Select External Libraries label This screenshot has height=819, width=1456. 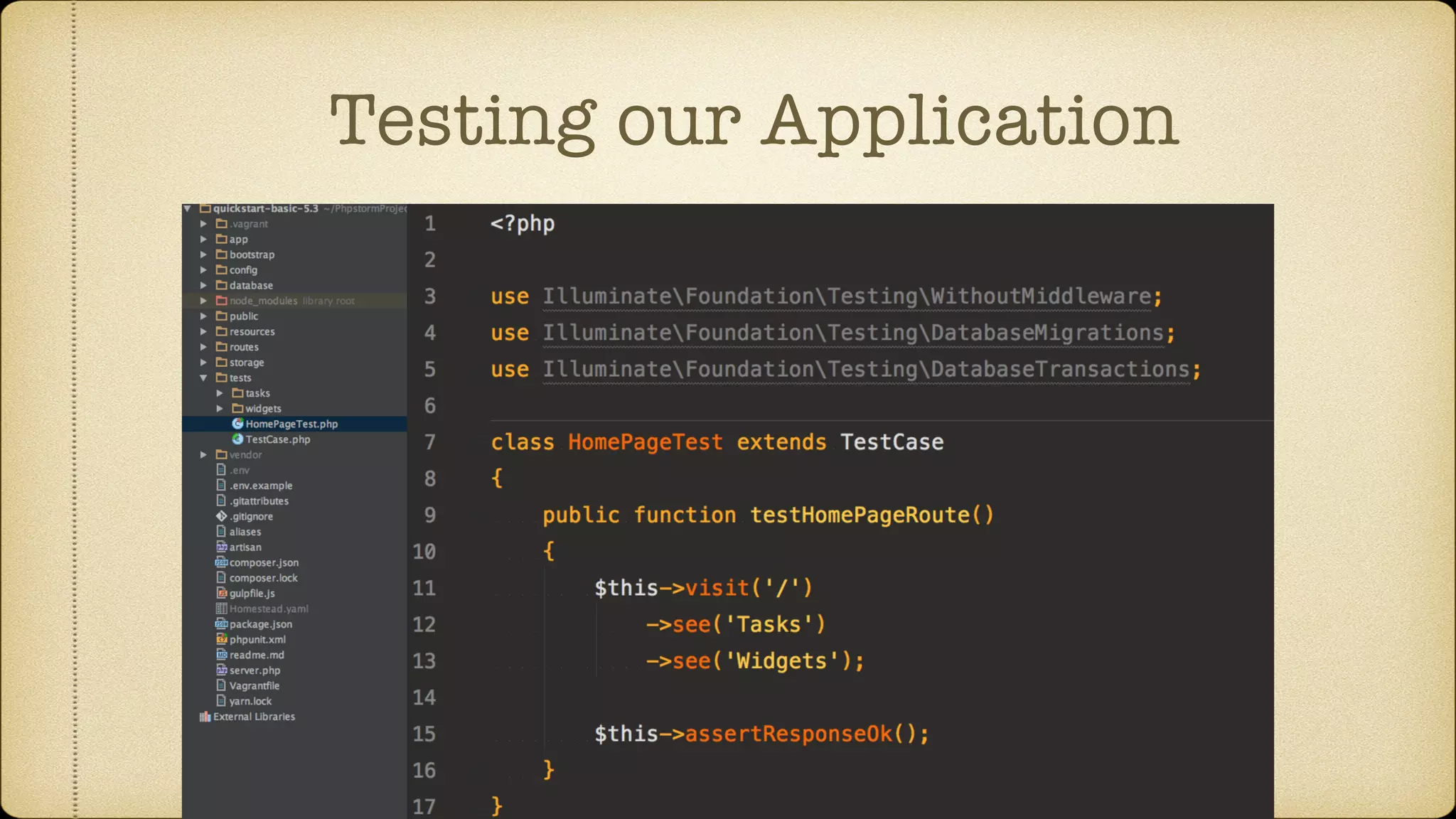pyautogui.click(x=254, y=717)
